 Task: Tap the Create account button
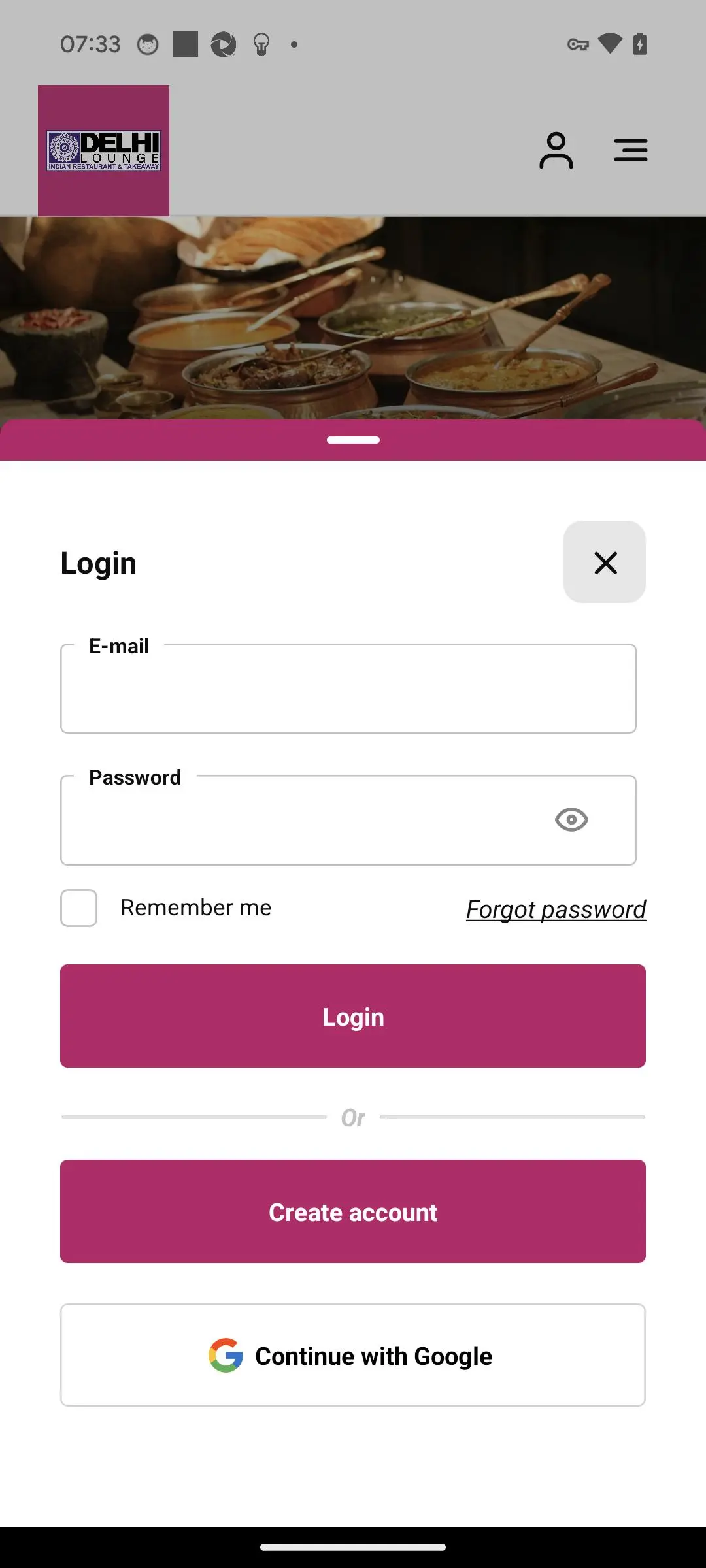pyautogui.click(x=353, y=1212)
